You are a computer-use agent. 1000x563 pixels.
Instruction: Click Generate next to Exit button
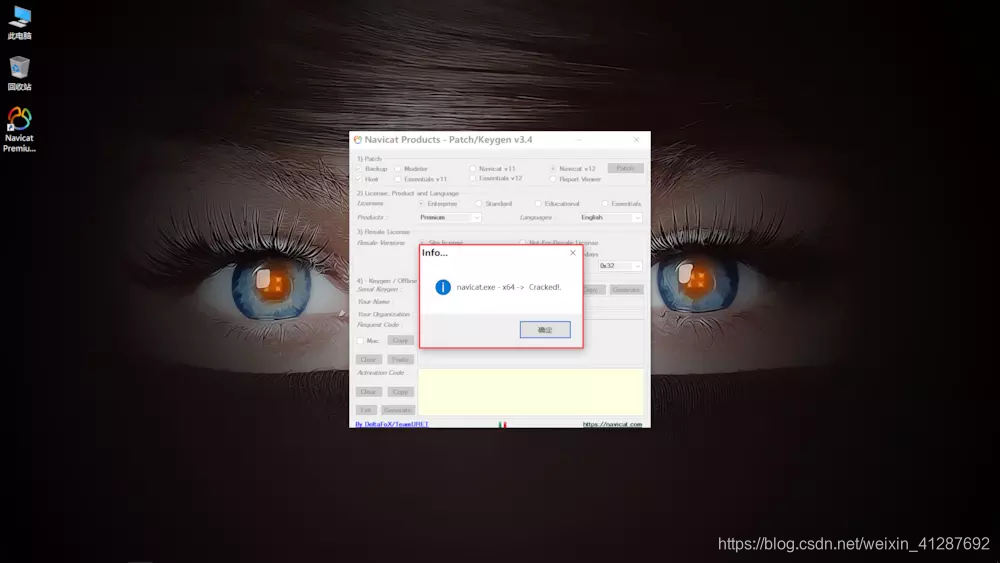pyautogui.click(x=398, y=410)
